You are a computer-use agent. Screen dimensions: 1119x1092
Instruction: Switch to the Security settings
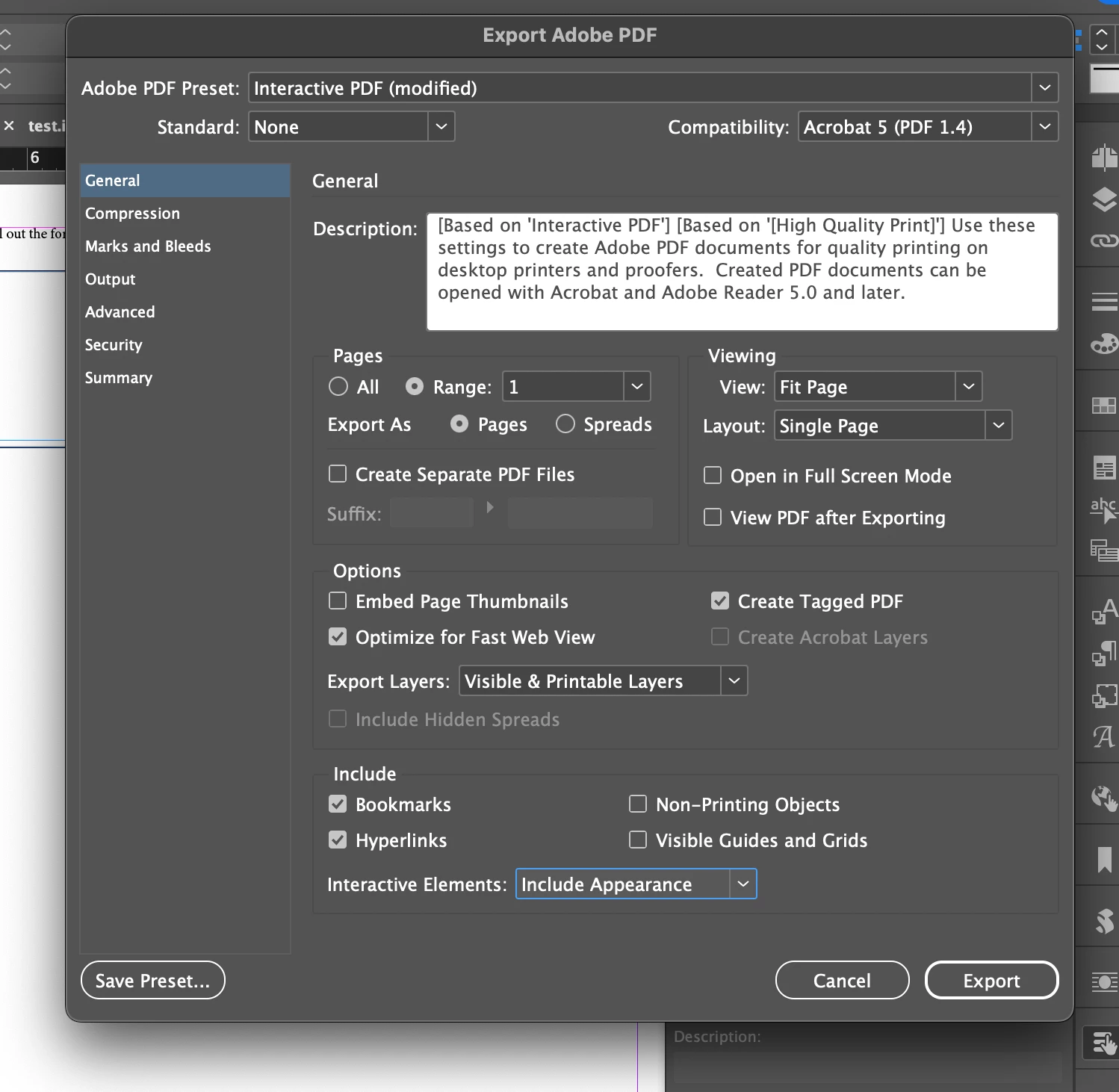[185, 344]
